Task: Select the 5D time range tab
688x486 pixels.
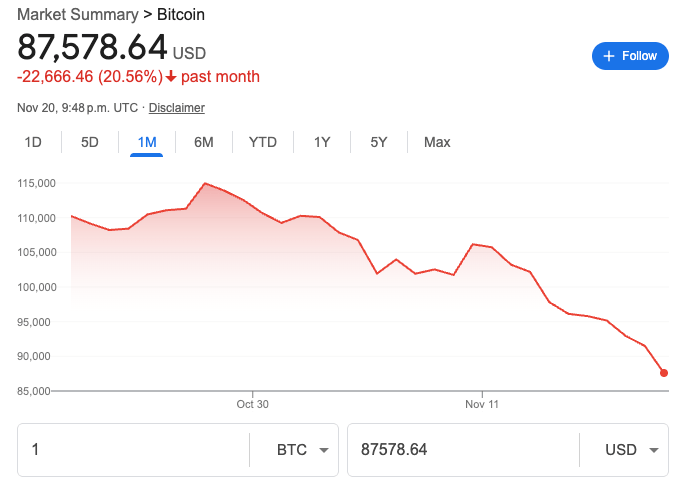Action: point(90,142)
